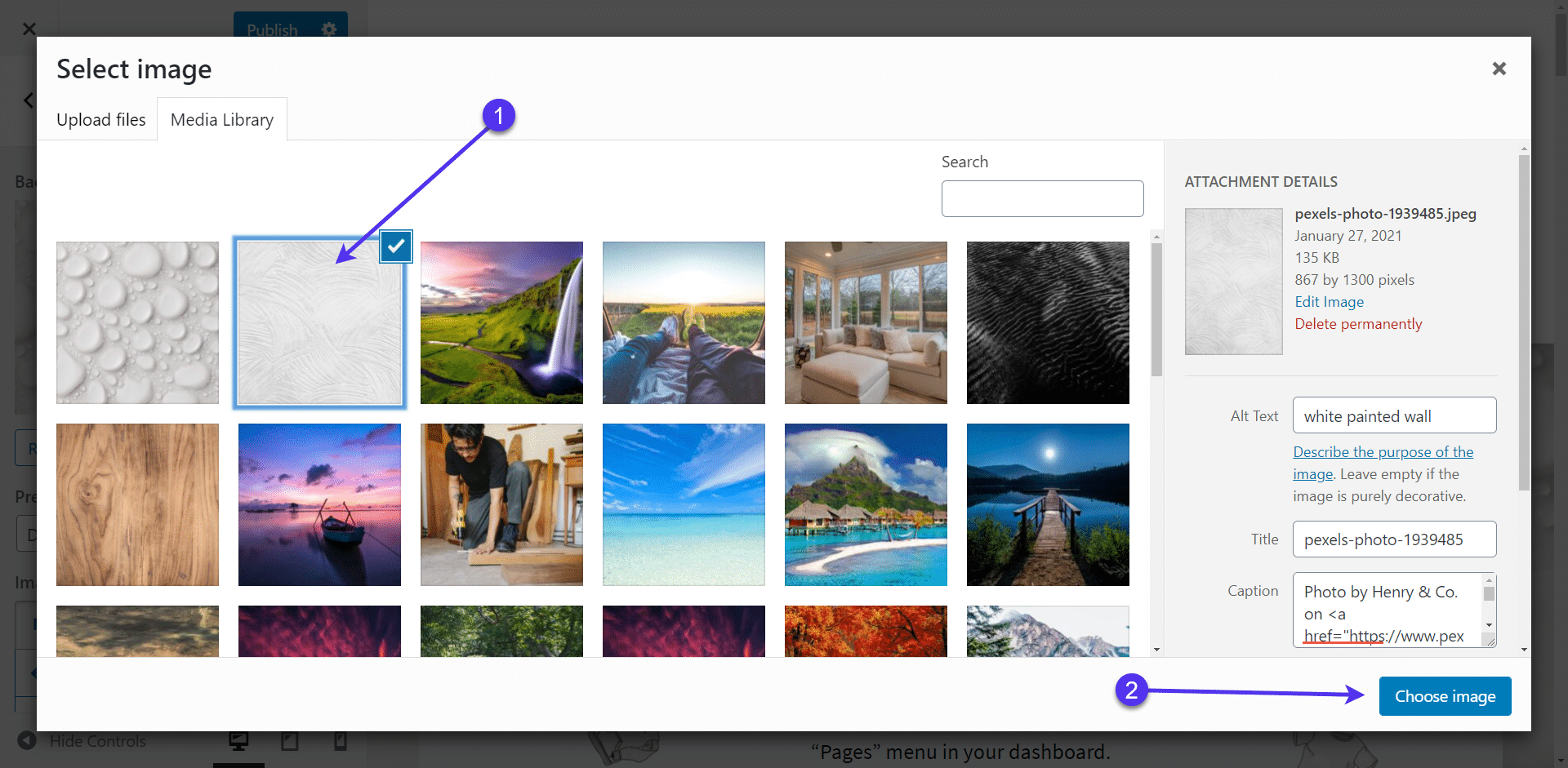Click inside the Search field
Screen dimensions: 1568x768
[1043, 198]
